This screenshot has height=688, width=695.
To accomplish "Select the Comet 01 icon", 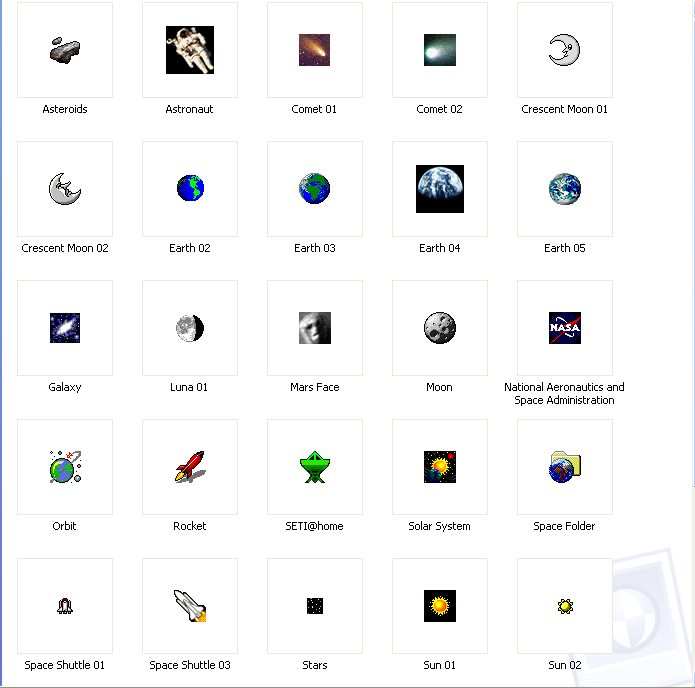I will 315,50.
